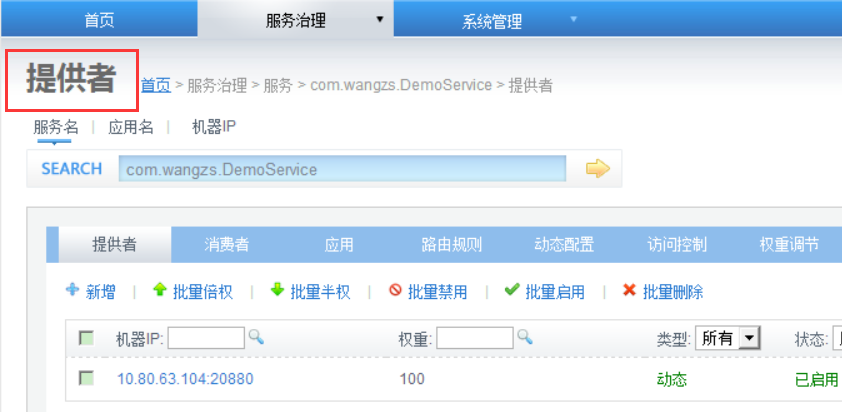Switch to the 权重调节 tab

(789, 245)
